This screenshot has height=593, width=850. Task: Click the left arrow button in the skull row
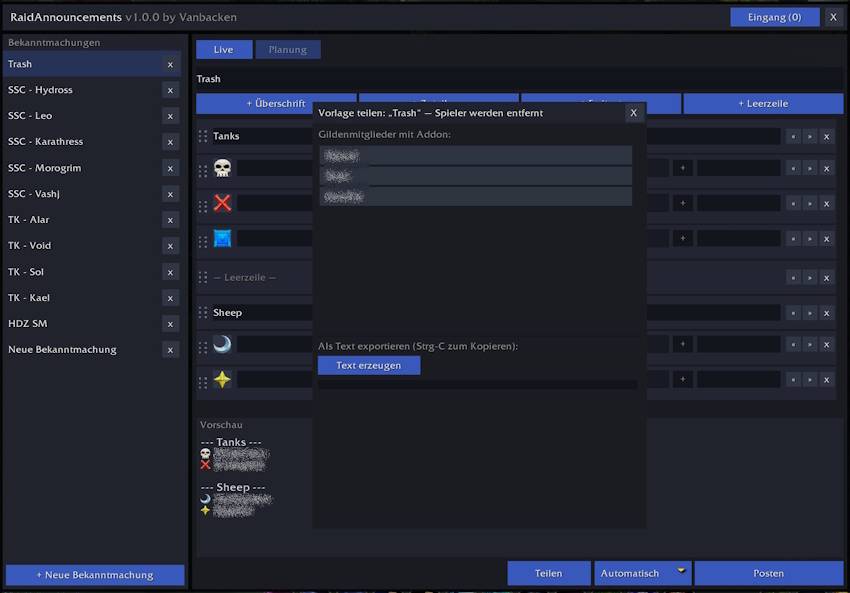point(793,169)
